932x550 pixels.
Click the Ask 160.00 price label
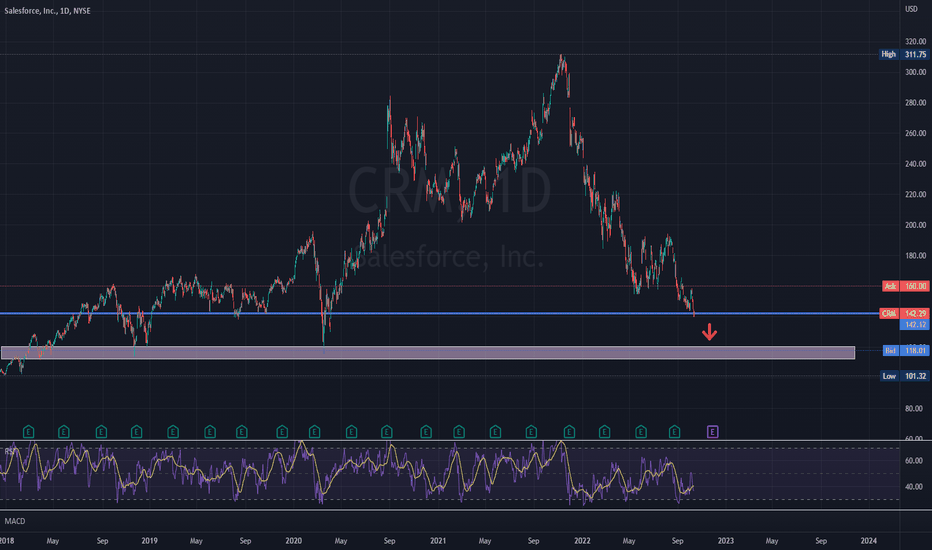(x=905, y=286)
